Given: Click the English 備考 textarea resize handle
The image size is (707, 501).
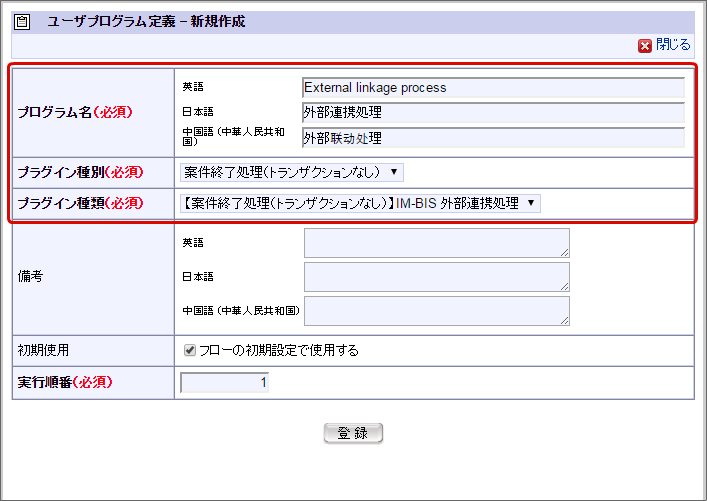Looking at the screenshot, I should coord(565,253).
